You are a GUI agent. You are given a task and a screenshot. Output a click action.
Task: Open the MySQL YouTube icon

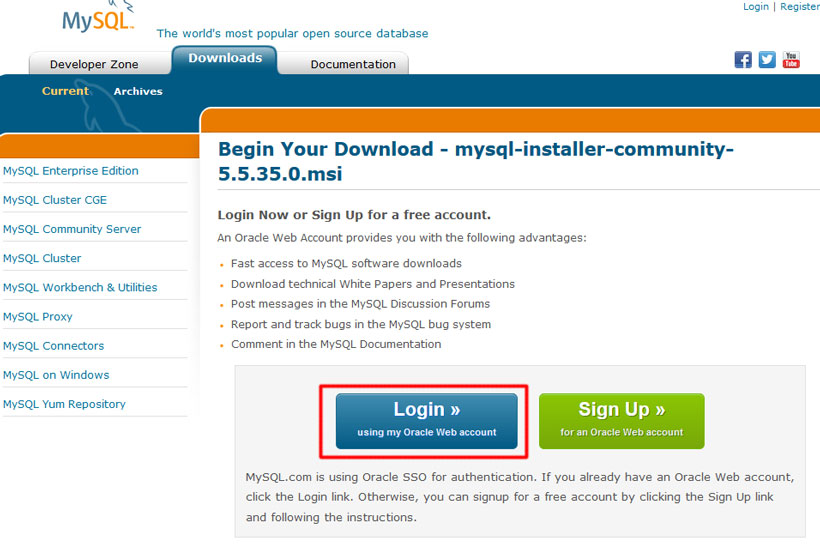coord(791,60)
